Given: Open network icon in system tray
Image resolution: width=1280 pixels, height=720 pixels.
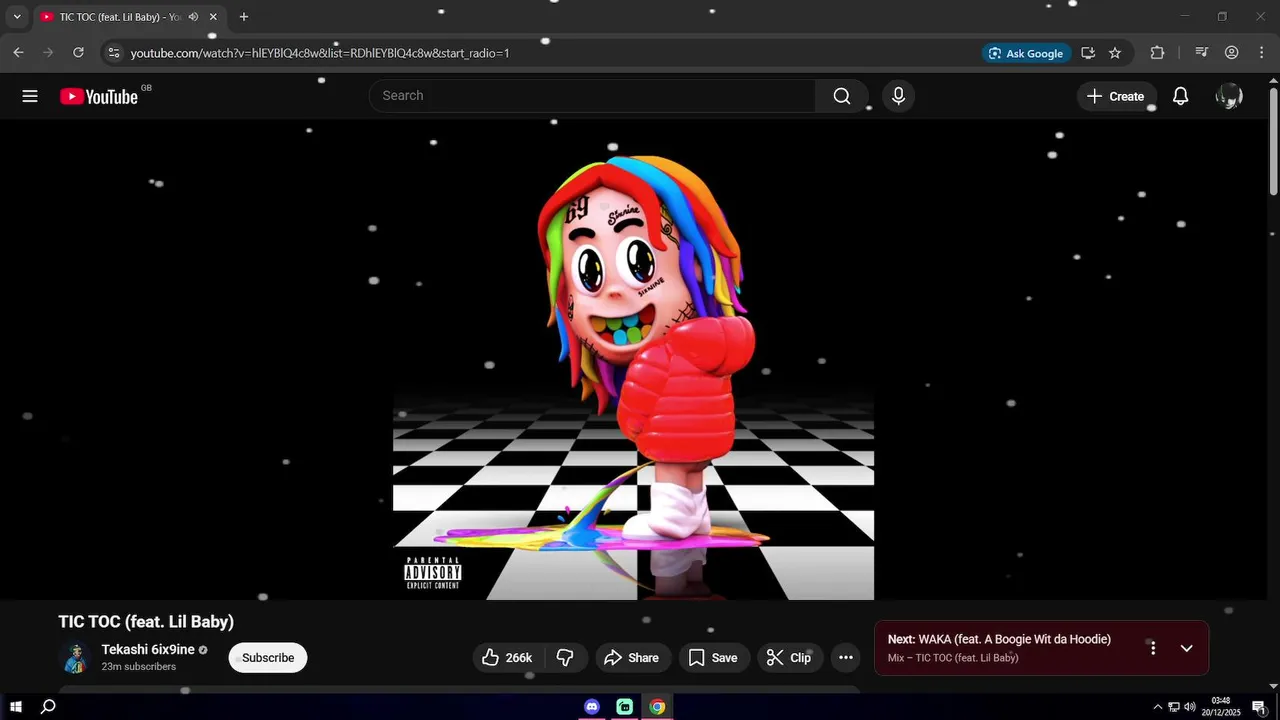Looking at the screenshot, I should 1174,707.
